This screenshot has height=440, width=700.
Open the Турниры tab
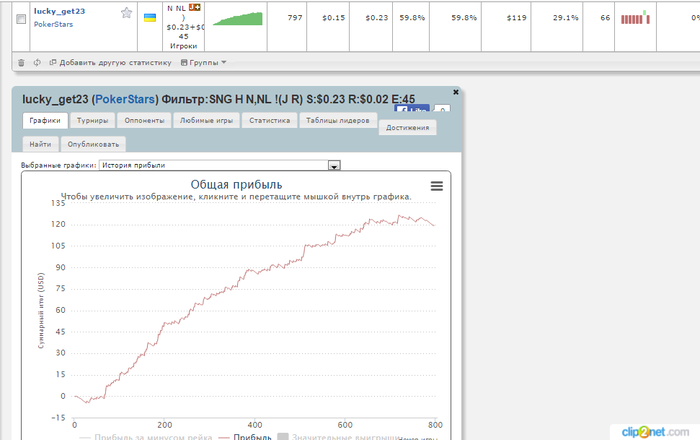(92, 120)
